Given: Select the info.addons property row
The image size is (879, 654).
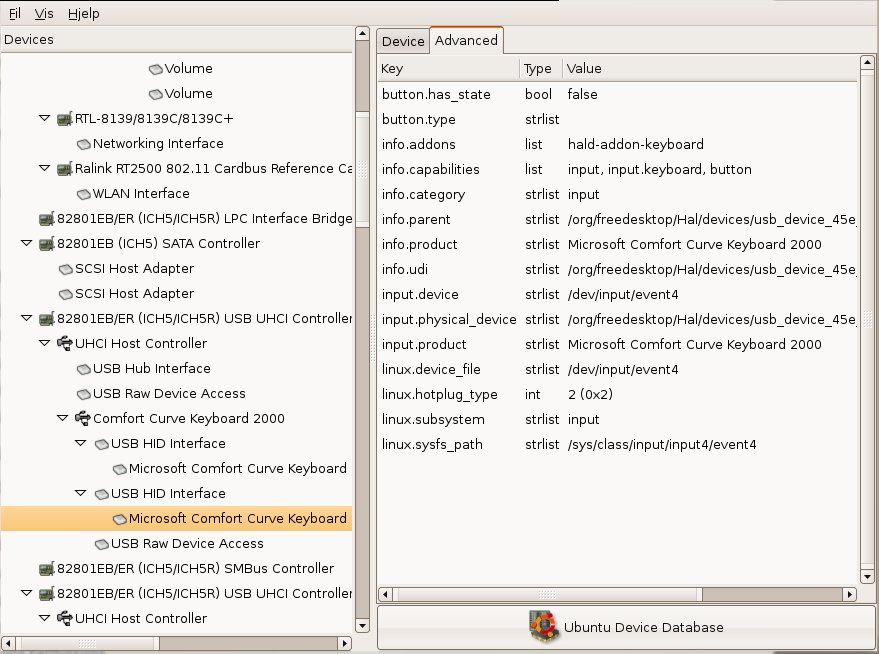Looking at the screenshot, I should click(618, 144).
